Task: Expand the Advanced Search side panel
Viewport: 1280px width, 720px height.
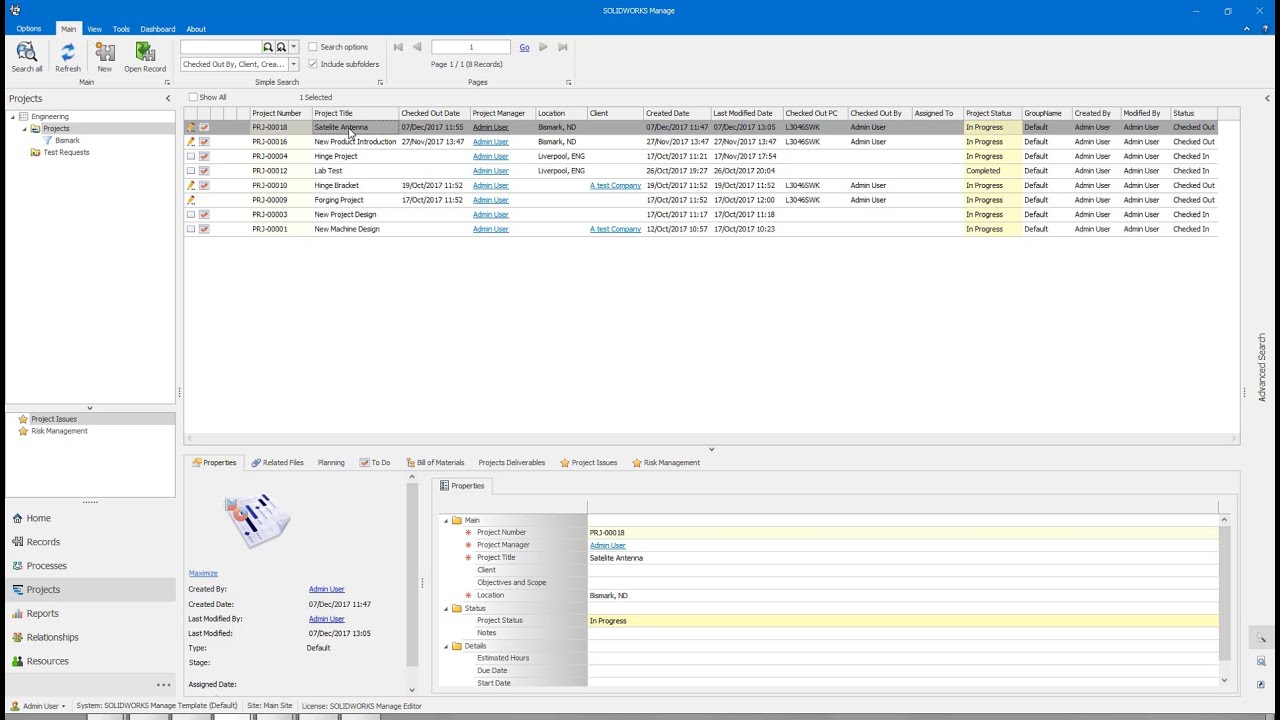Action: [1262, 368]
